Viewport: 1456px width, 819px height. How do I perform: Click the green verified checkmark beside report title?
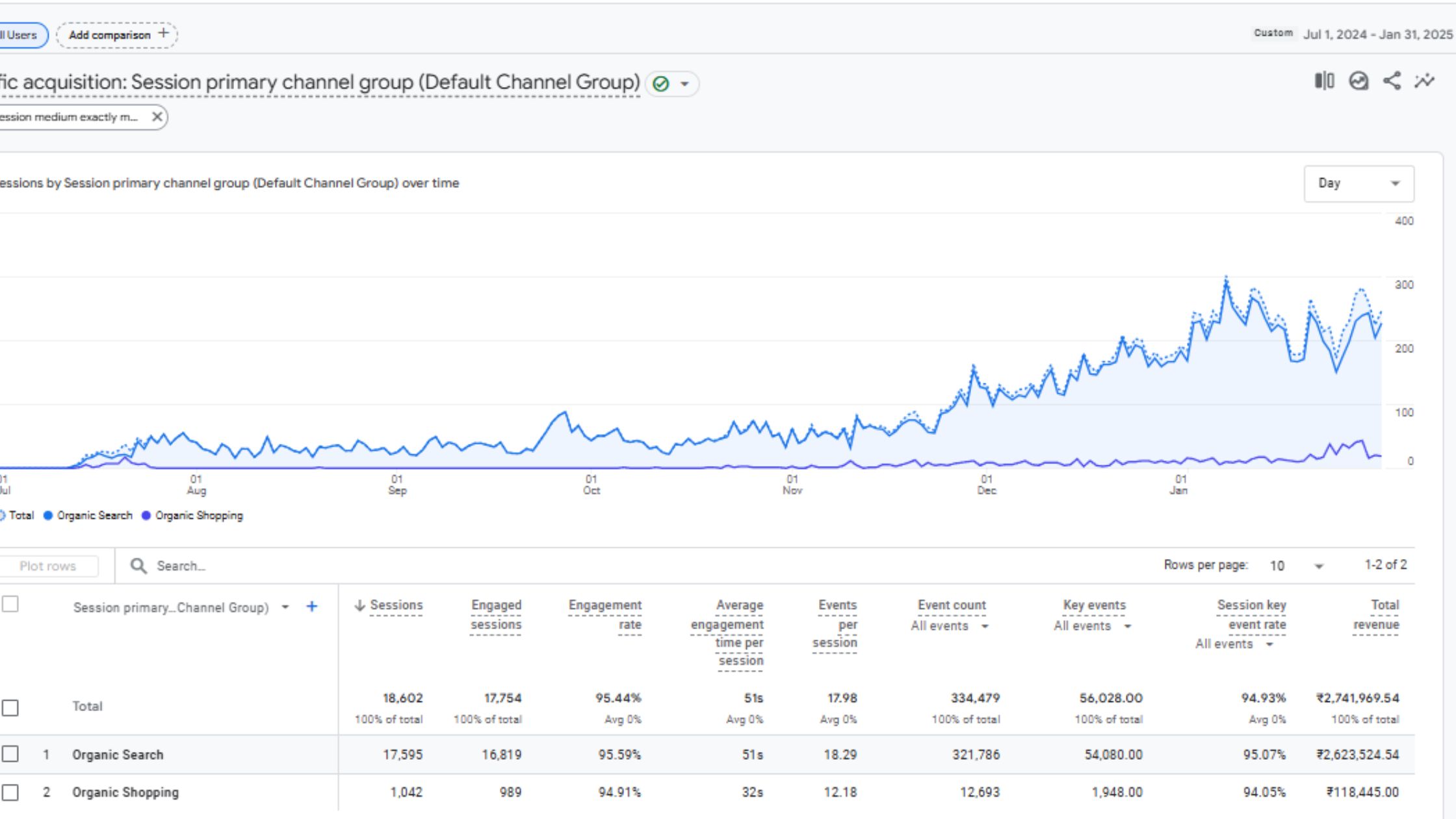(660, 83)
